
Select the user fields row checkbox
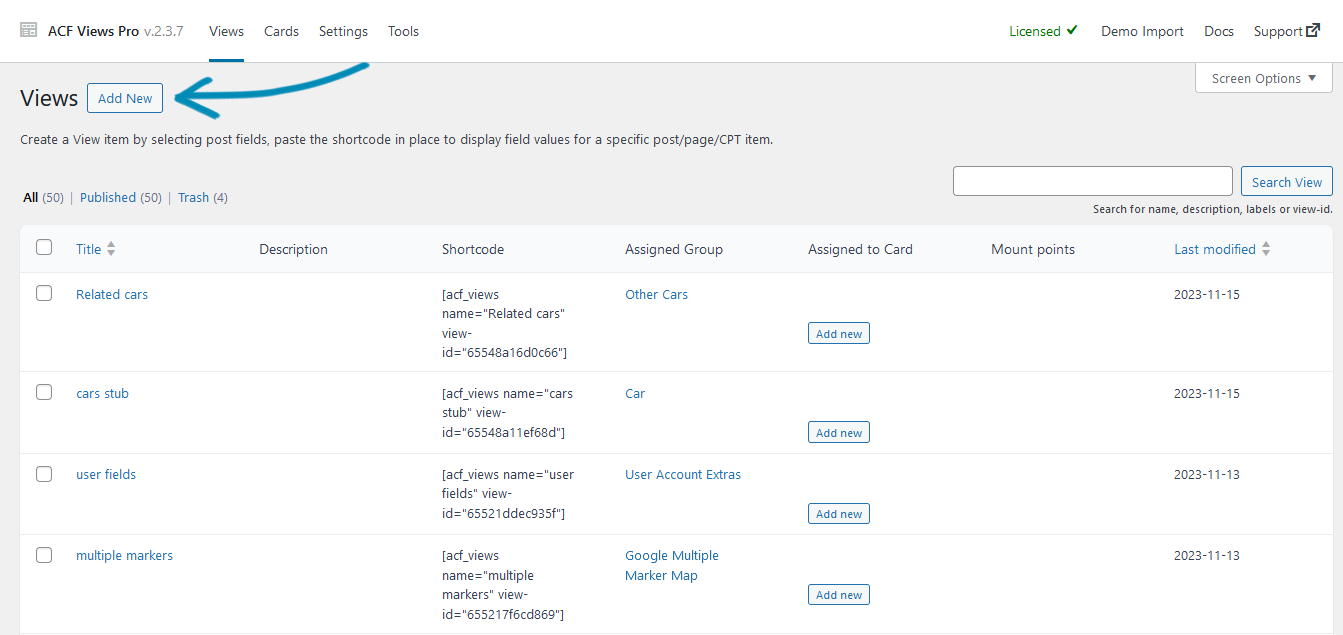pyautogui.click(x=44, y=474)
